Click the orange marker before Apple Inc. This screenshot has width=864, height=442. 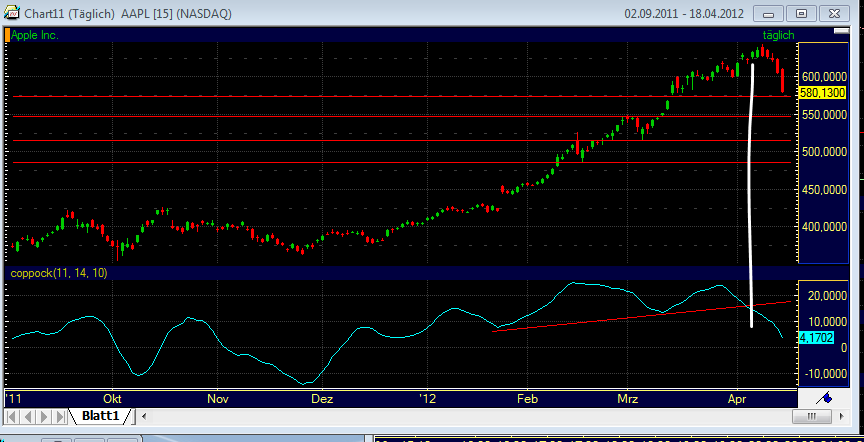click(x=8, y=35)
